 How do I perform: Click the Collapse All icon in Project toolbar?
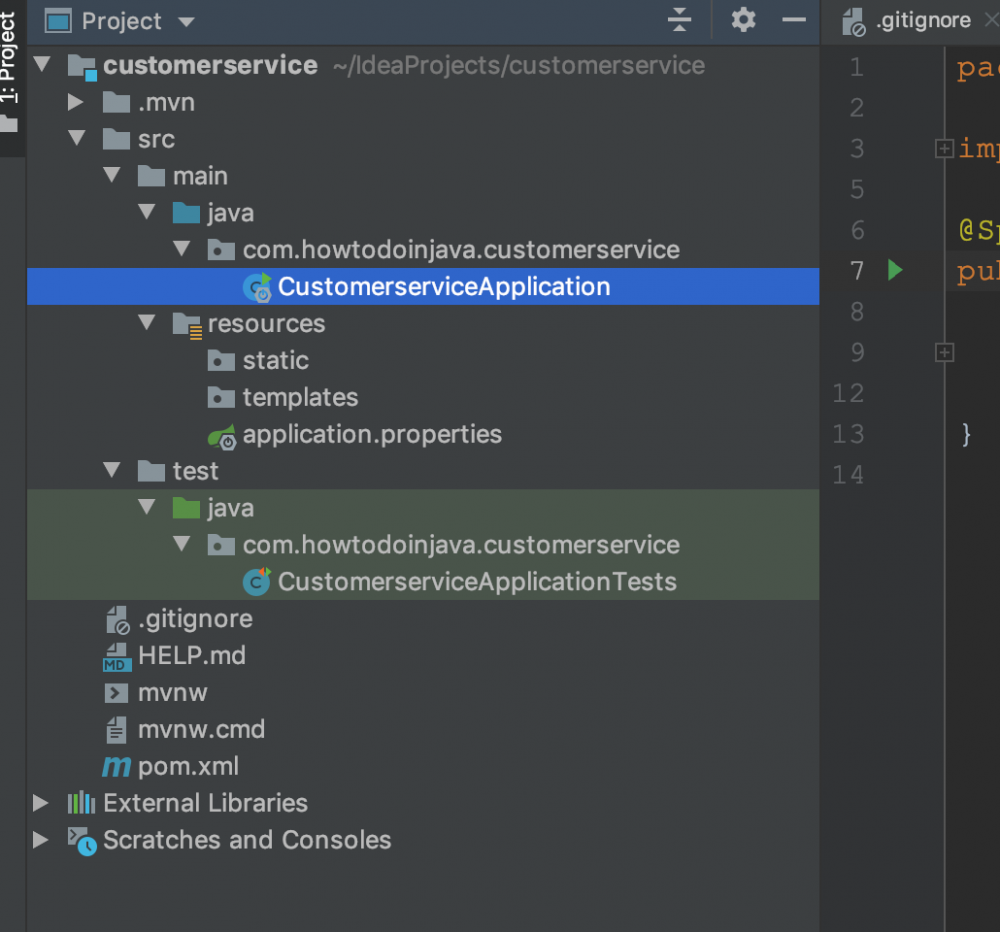(x=679, y=21)
